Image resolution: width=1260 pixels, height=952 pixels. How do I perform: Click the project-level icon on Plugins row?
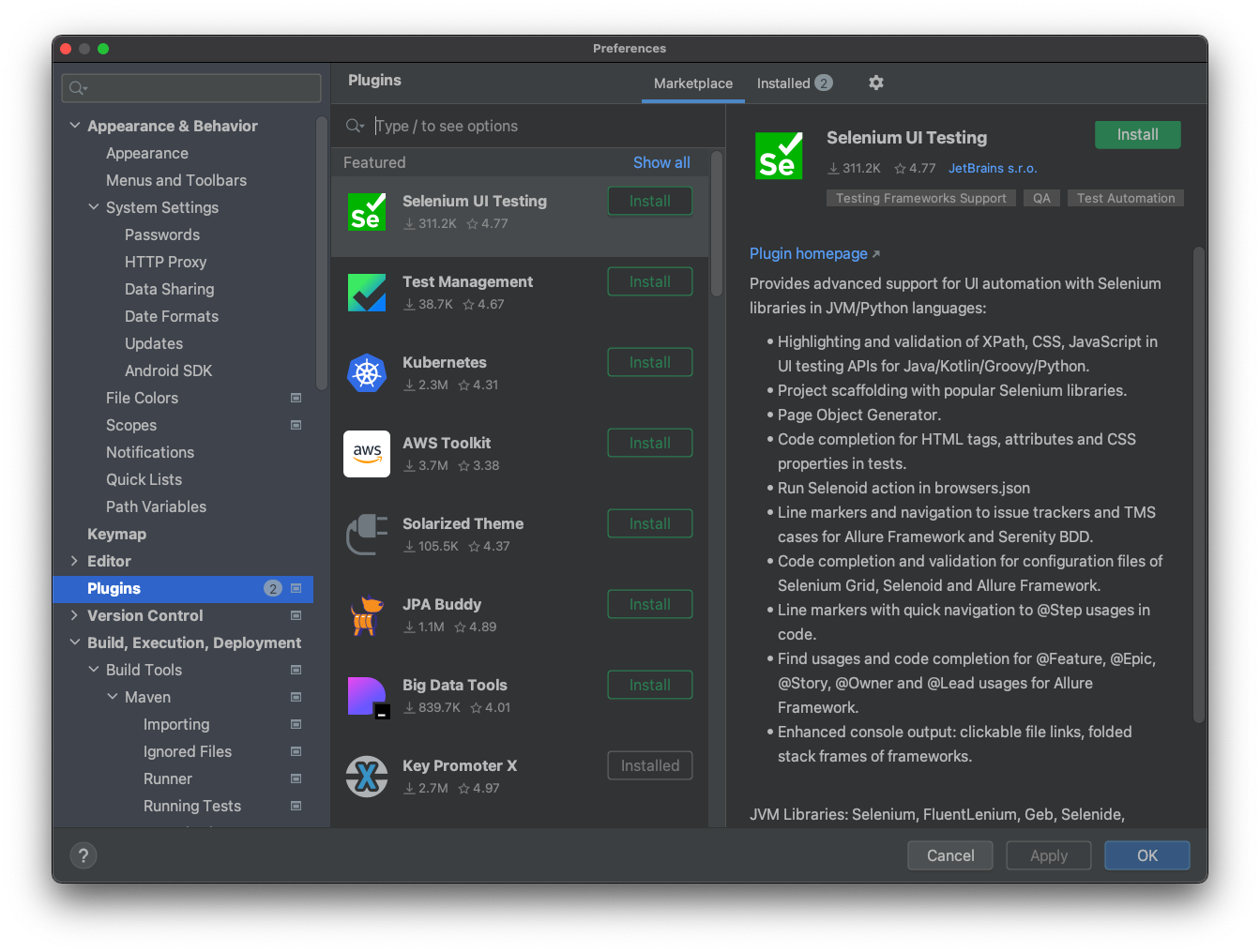pyautogui.click(x=296, y=588)
